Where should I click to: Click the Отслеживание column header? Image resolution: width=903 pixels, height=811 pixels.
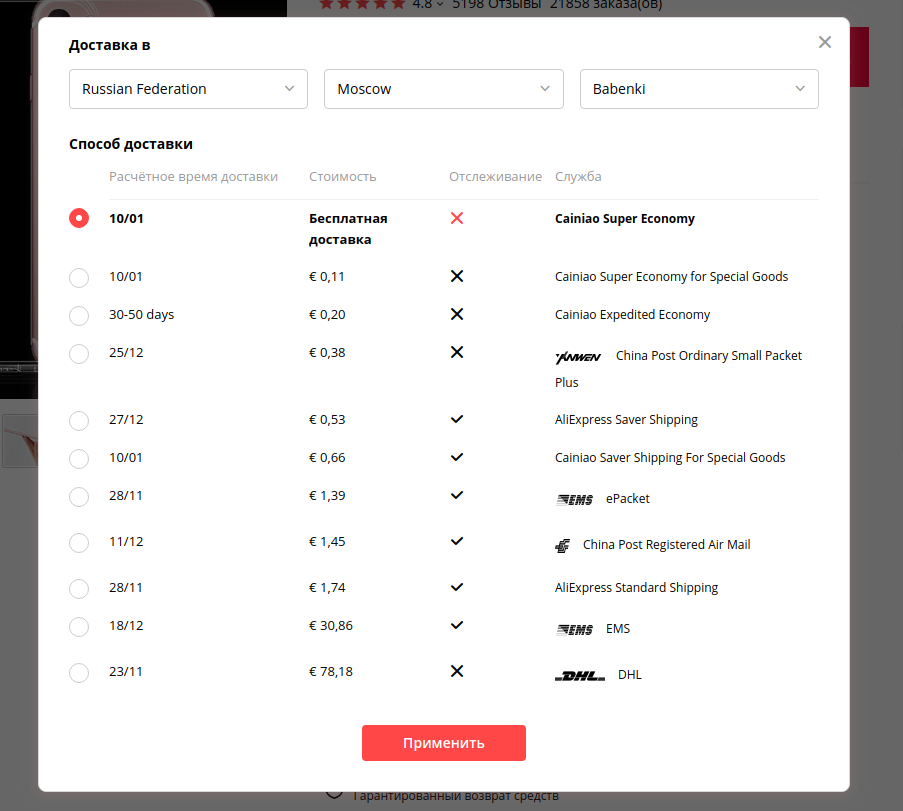pos(495,177)
